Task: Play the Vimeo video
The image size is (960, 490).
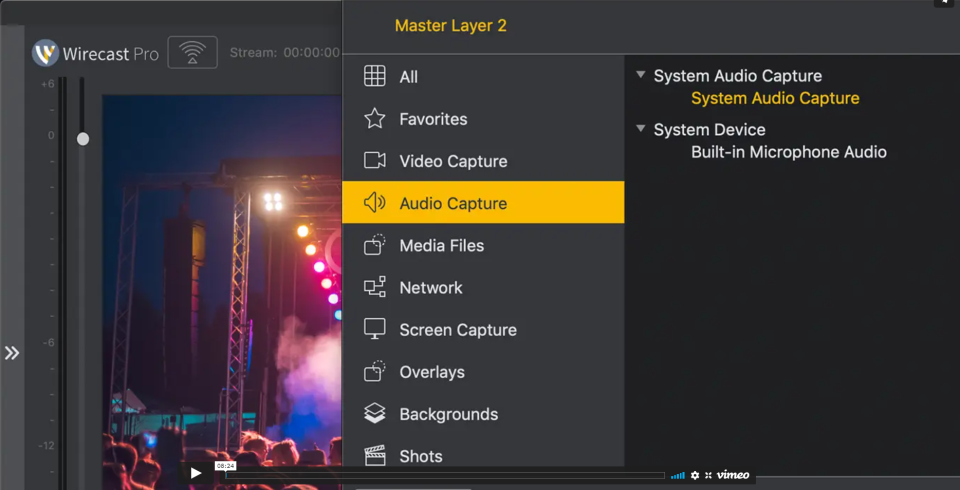Action: tap(196, 474)
